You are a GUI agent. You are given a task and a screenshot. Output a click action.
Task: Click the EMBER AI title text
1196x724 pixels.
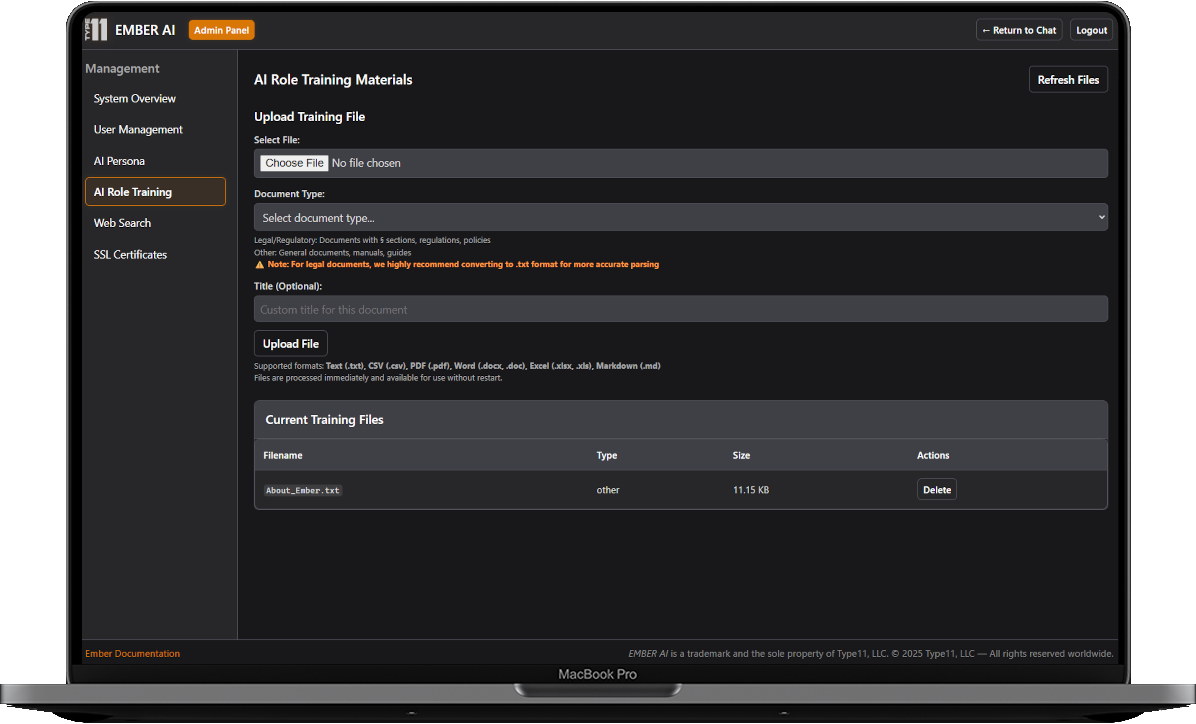coord(145,30)
